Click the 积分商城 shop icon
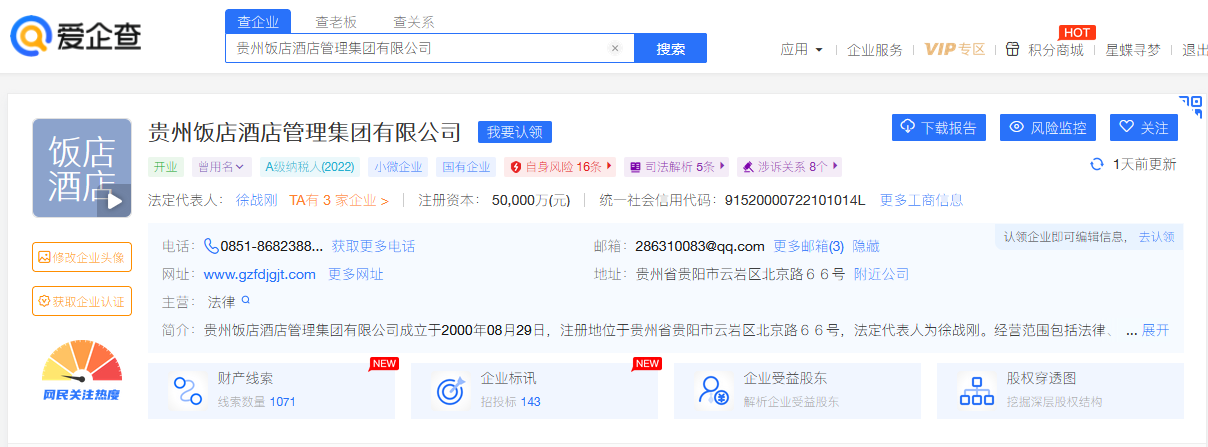Image resolution: width=1208 pixels, height=447 pixels. pyautogui.click(x=1012, y=49)
